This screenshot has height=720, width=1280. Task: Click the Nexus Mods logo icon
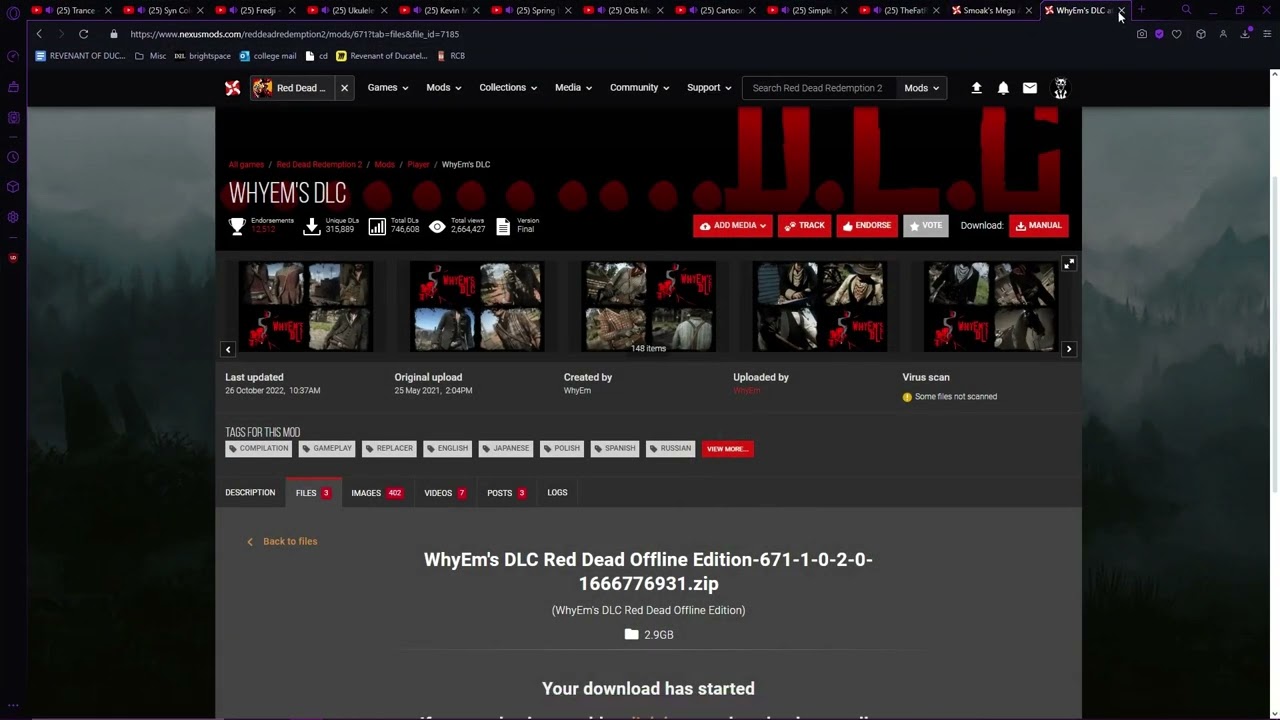point(233,88)
